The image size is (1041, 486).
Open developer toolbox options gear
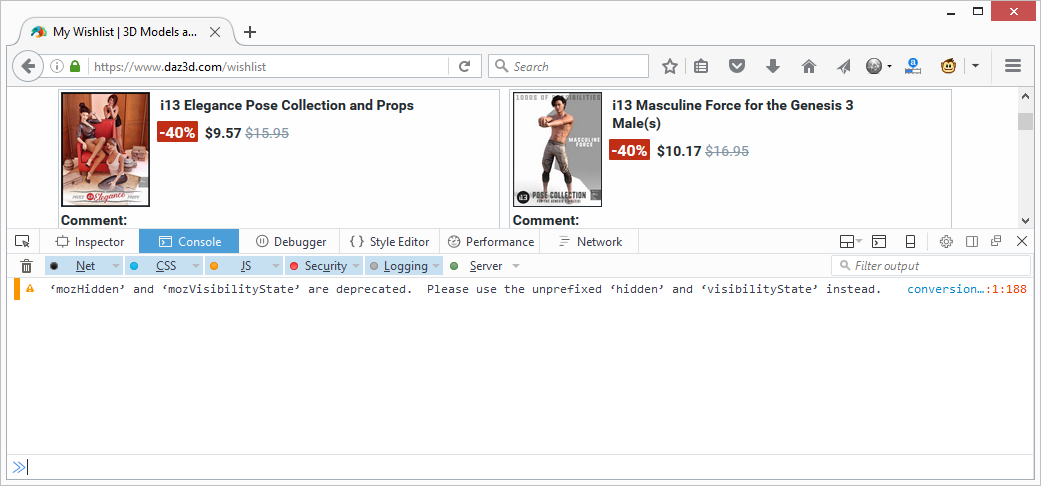[x=946, y=242]
